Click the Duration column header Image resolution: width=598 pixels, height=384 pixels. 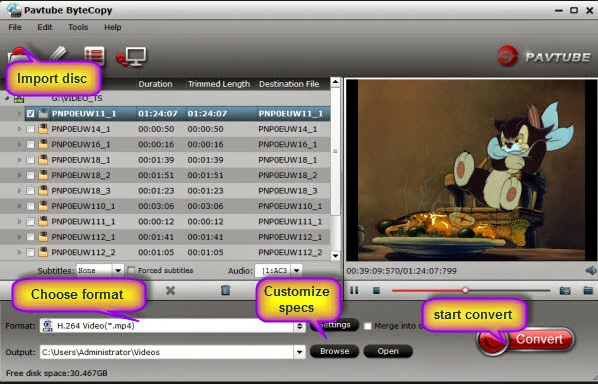155,84
